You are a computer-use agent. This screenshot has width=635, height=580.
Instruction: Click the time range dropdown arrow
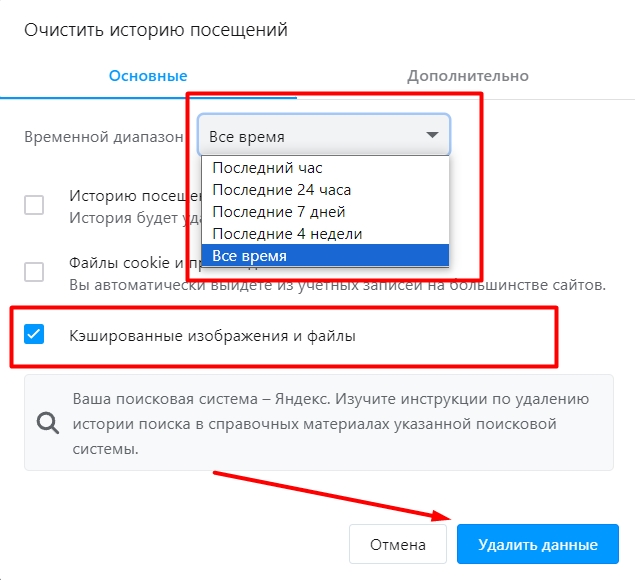pyautogui.click(x=432, y=135)
